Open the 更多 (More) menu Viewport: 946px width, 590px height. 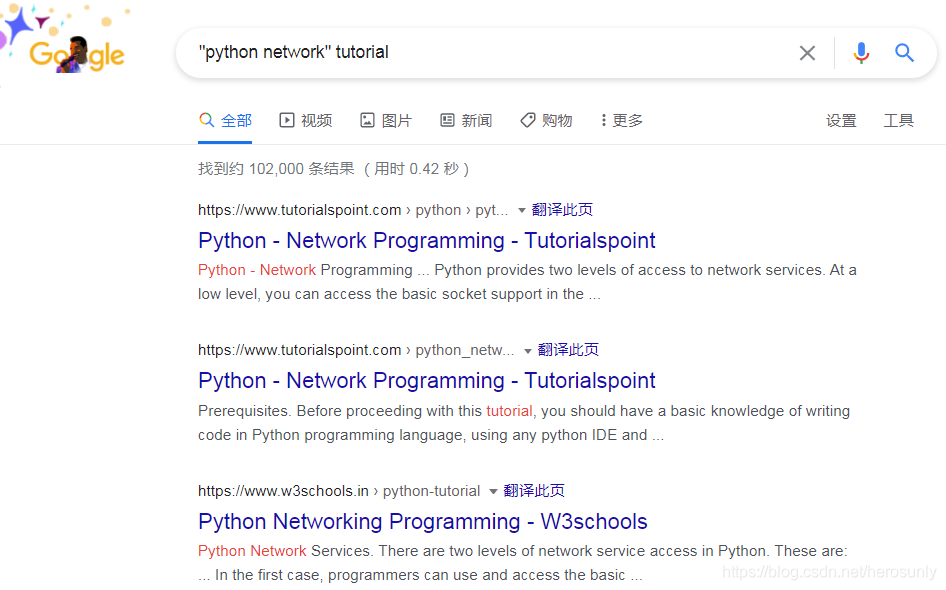click(621, 121)
